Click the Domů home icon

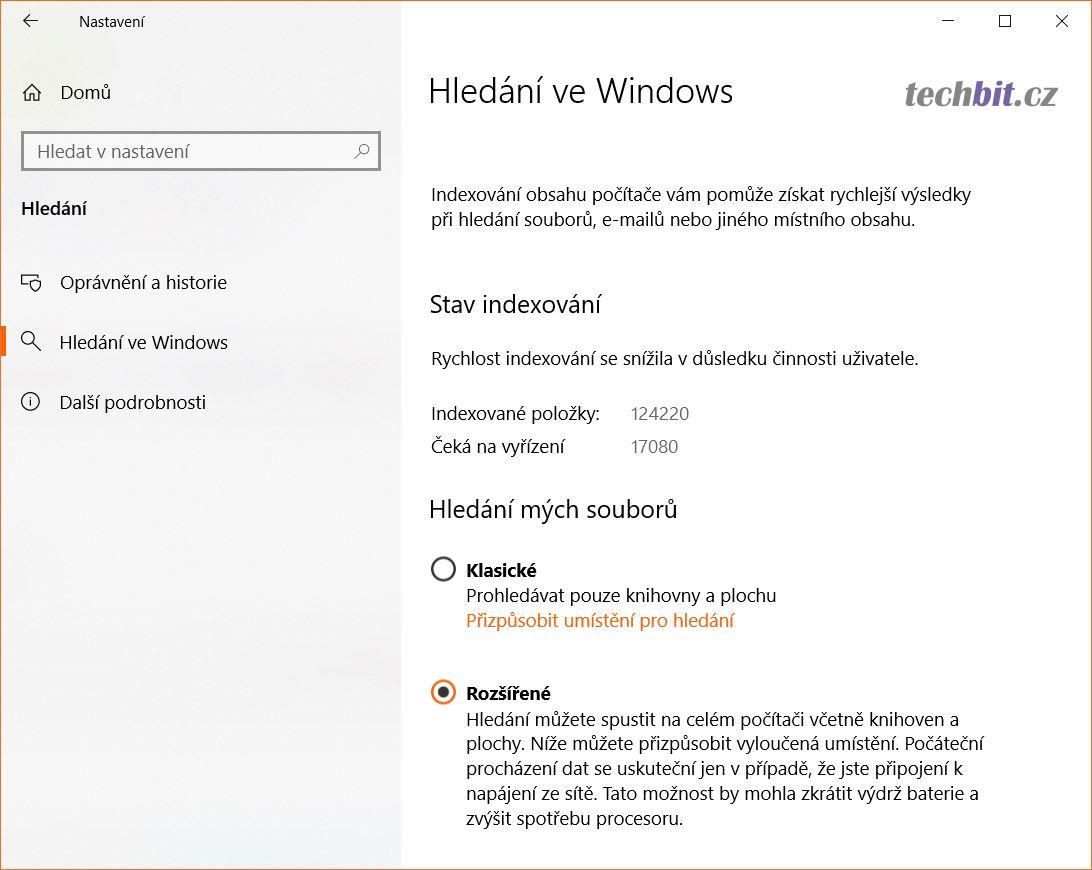(32, 93)
